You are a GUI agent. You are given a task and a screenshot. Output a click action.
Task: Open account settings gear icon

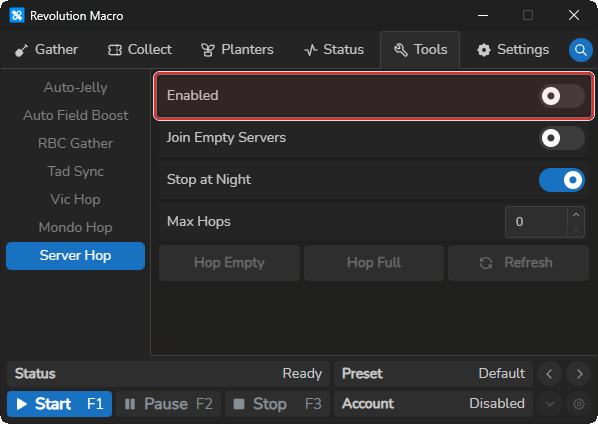tap(579, 404)
